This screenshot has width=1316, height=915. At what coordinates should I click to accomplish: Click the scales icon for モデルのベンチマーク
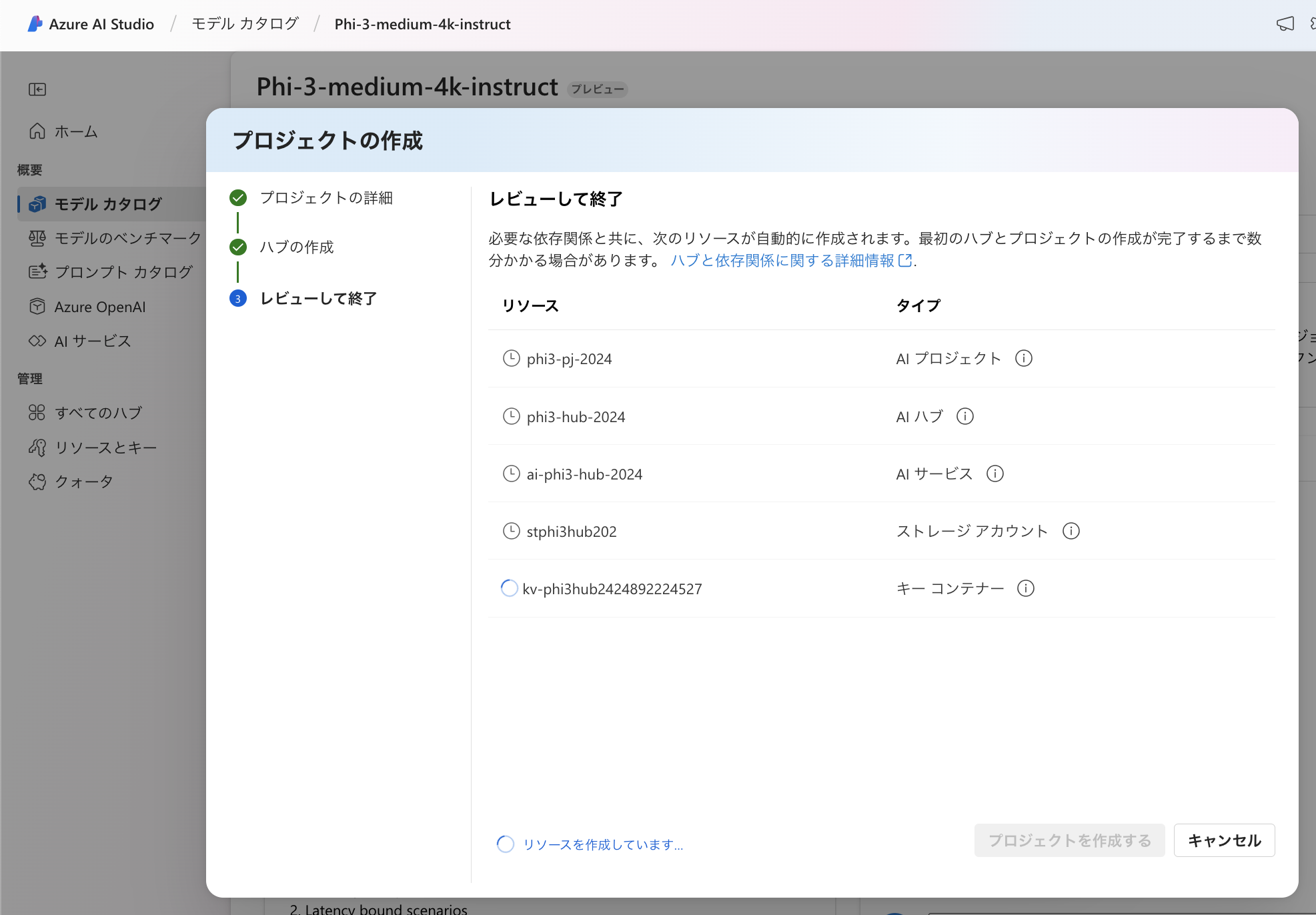point(37,238)
